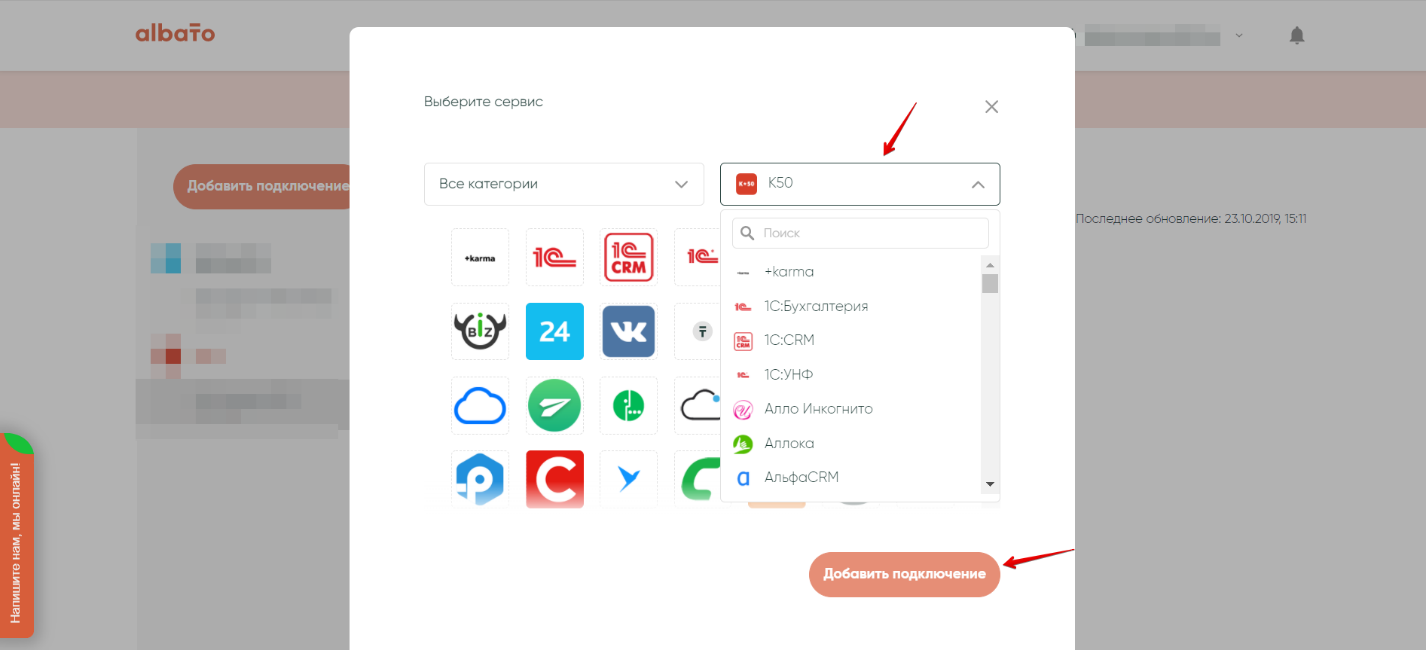
Task: Choose the green paper-plane circle tile
Action: 555,405
